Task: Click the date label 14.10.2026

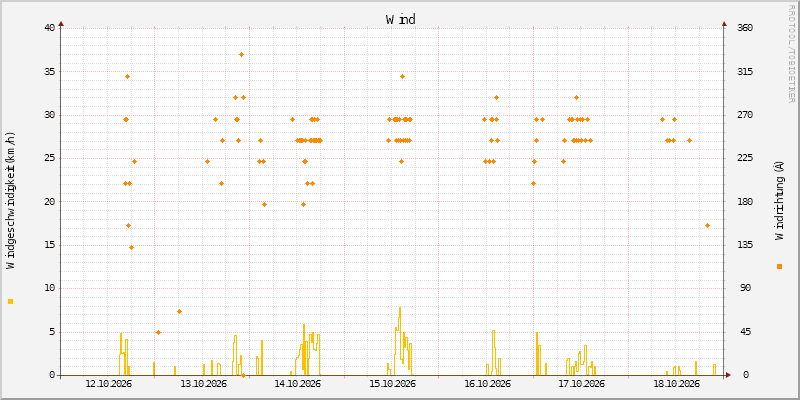Action: 297,384
